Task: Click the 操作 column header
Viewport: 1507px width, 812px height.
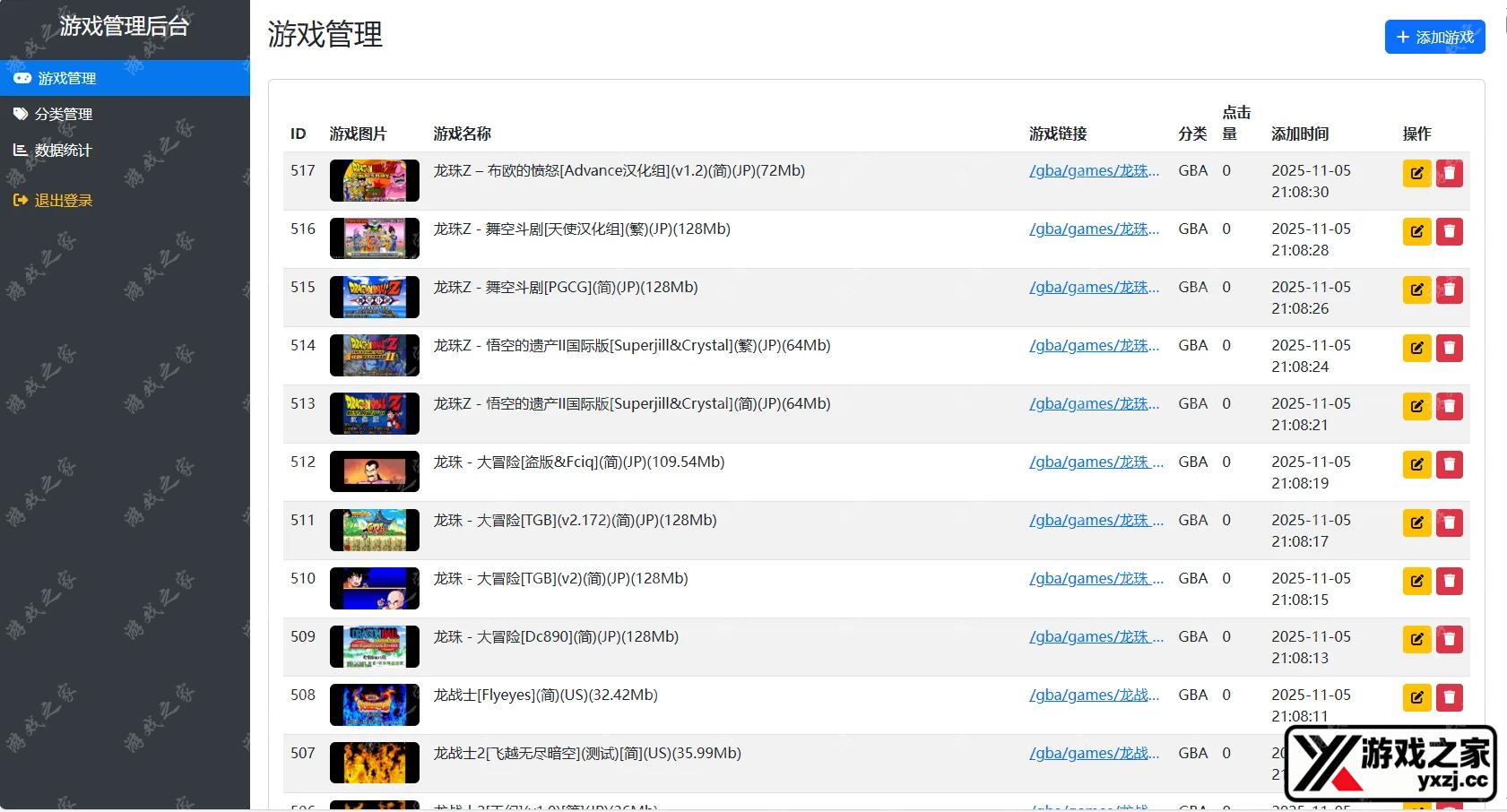Action: 1417,134
